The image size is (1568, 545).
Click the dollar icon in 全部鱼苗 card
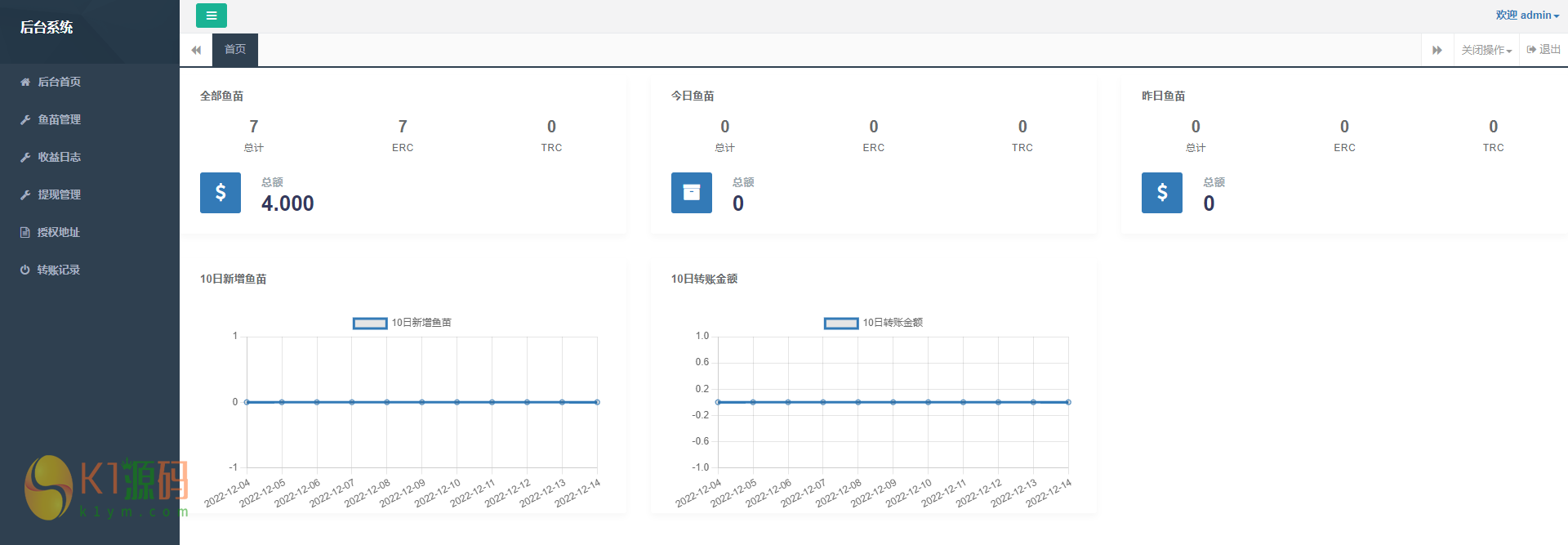220,193
